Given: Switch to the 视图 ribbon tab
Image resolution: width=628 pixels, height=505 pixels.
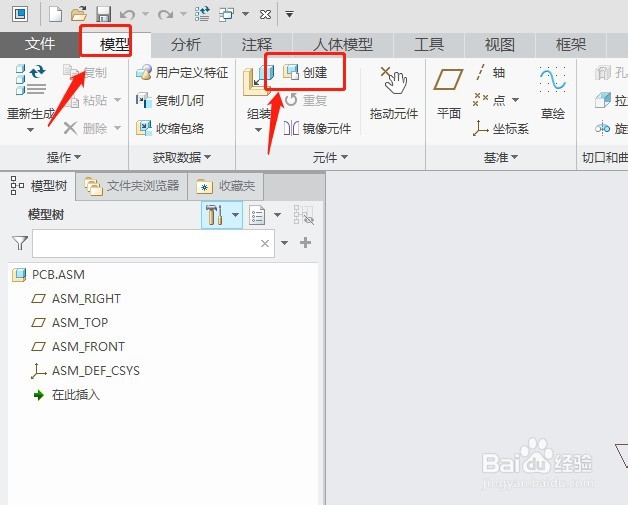Looking at the screenshot, I should (x=499, y=44).
